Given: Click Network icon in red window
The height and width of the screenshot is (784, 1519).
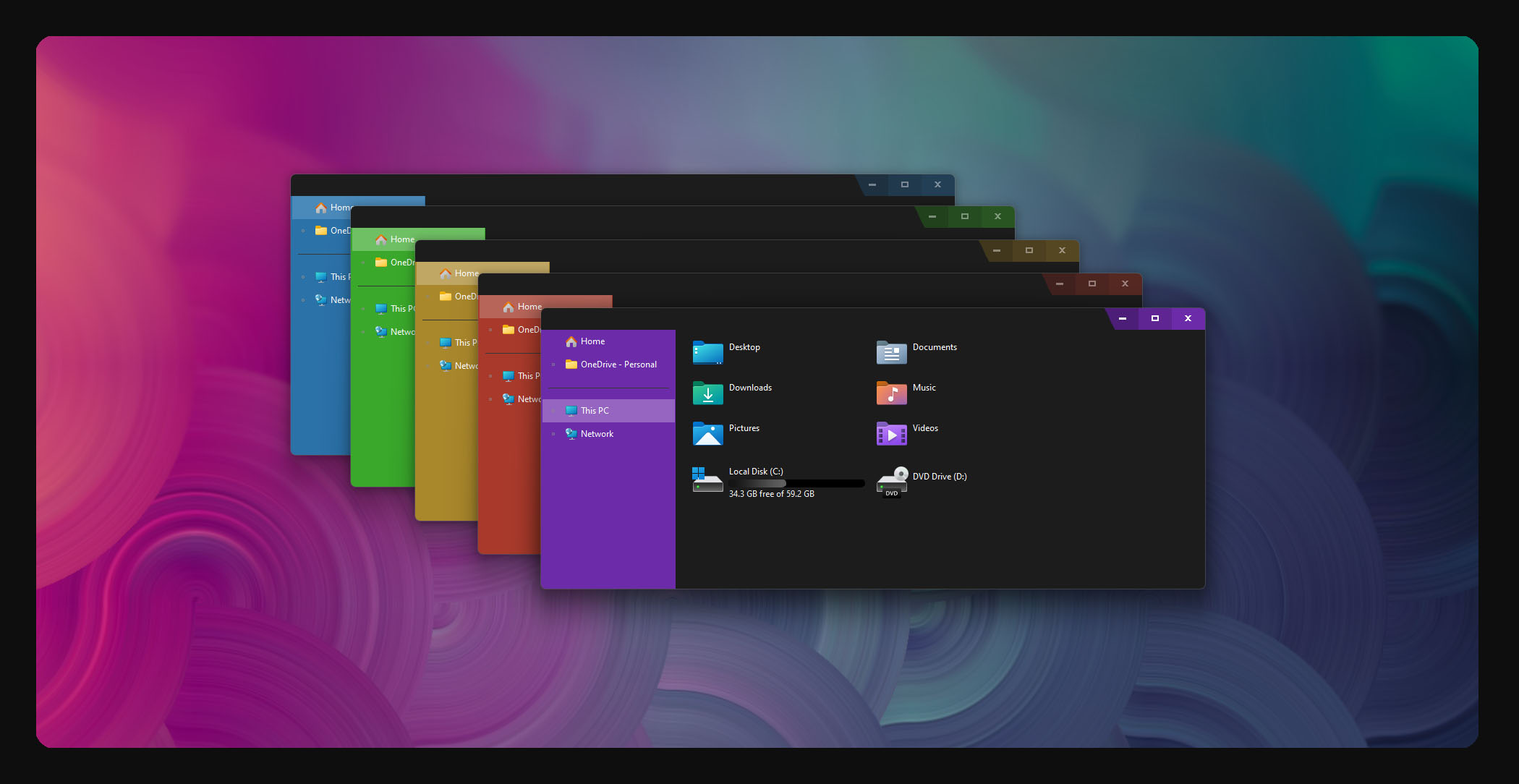Looking at the screenshot, I should (x=509, y=399).
